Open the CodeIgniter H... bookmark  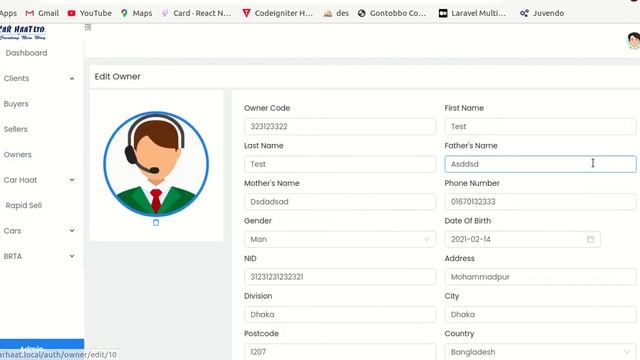[x=278, y=13]
